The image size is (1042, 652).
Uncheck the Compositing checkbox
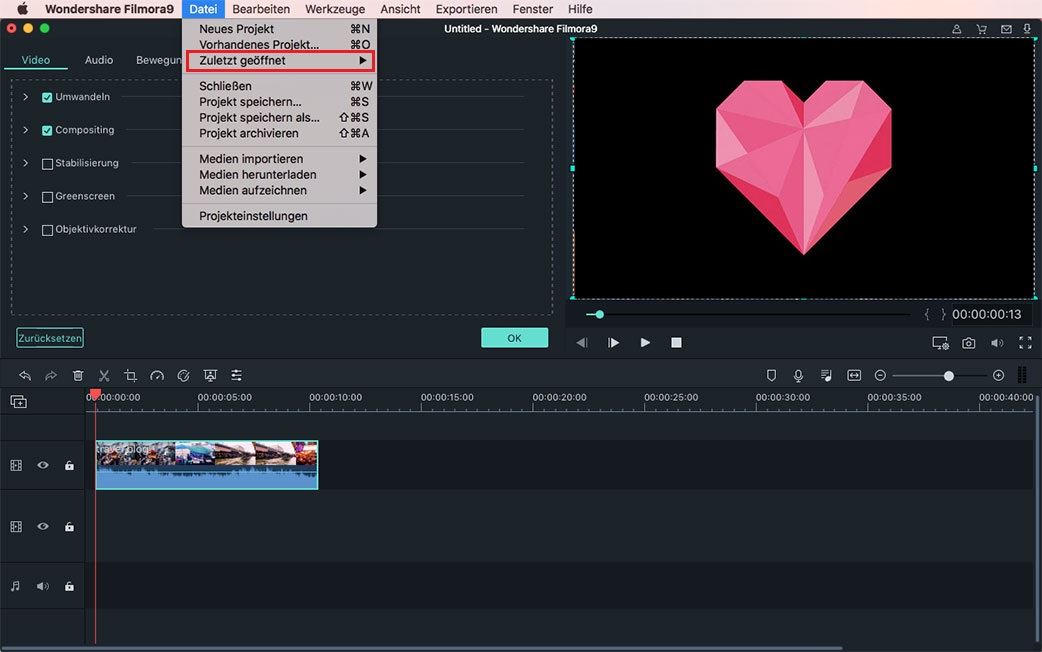coord(47,131)
